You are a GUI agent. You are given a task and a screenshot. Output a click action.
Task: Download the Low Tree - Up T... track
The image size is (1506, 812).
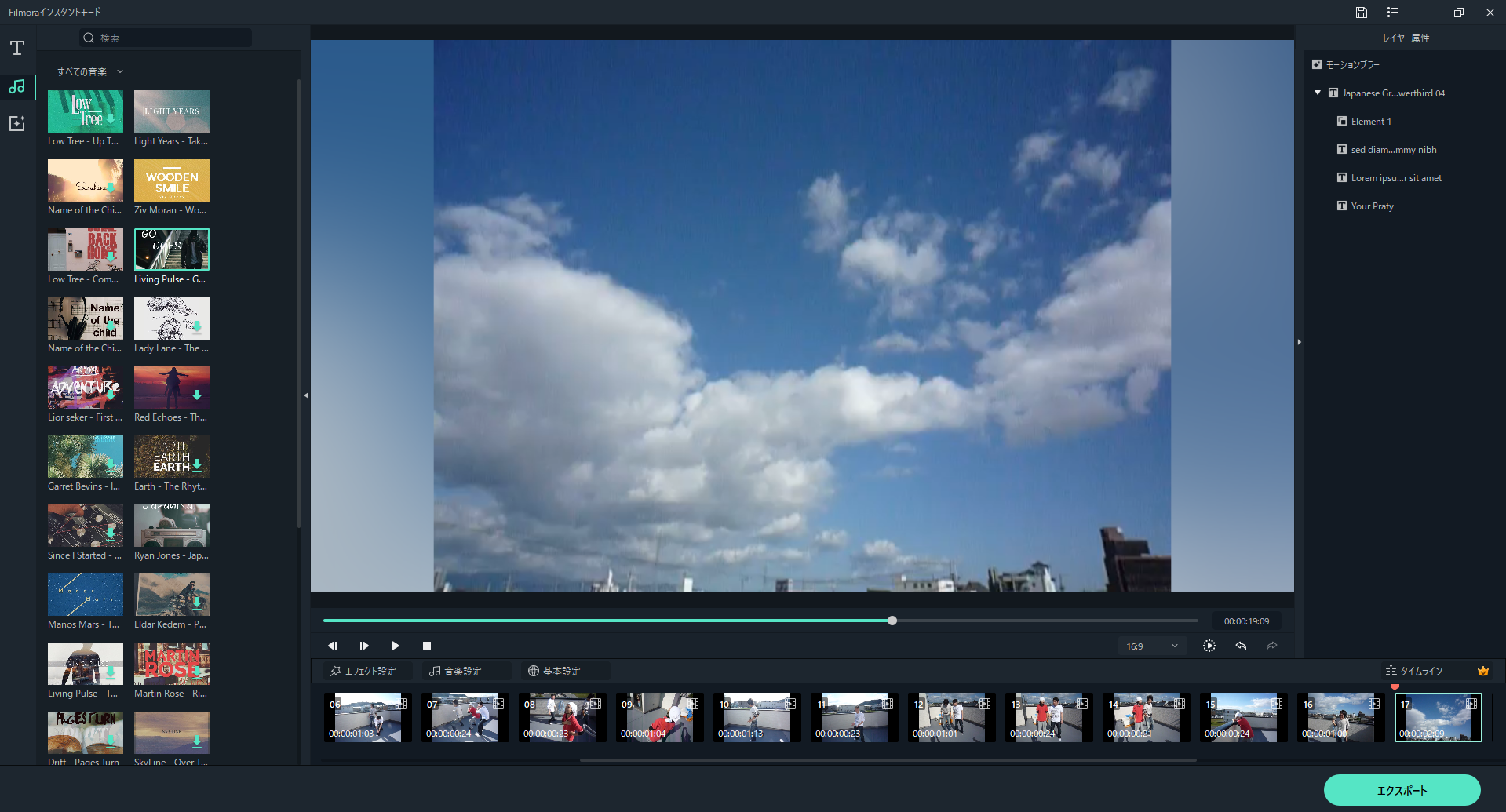[111, 120]
